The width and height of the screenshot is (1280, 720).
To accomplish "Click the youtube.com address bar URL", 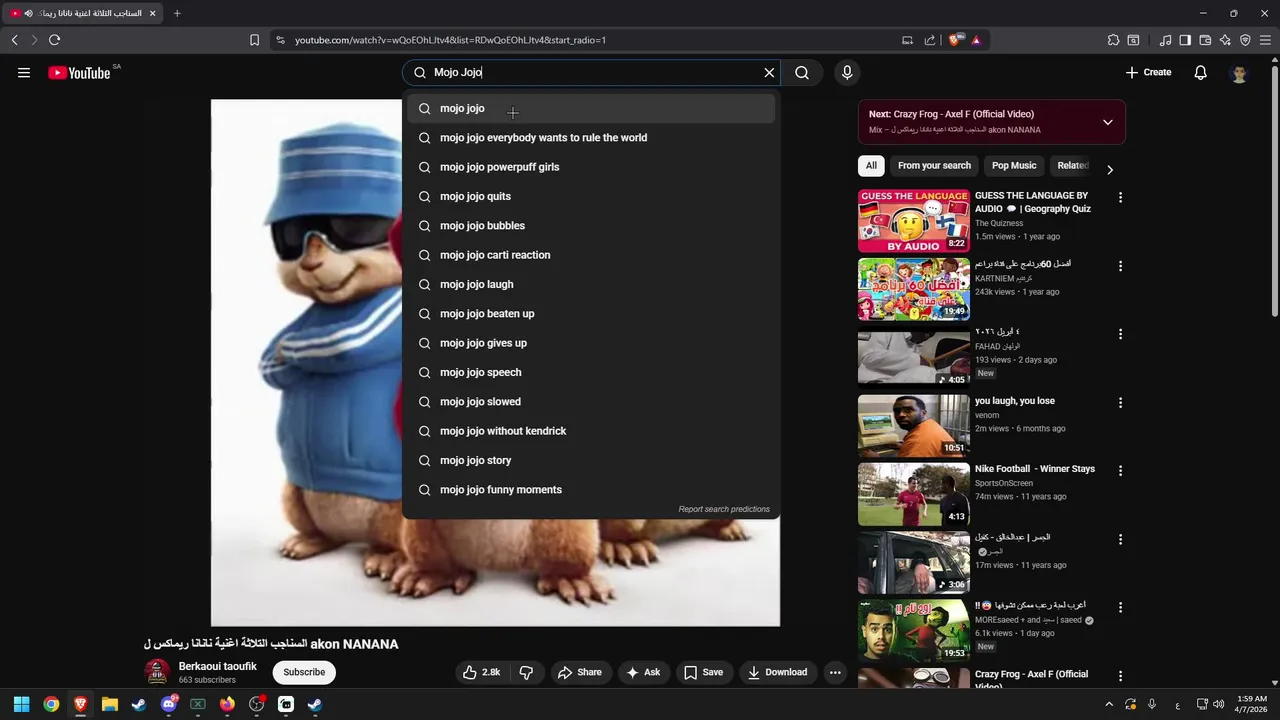I will (450, 40).
